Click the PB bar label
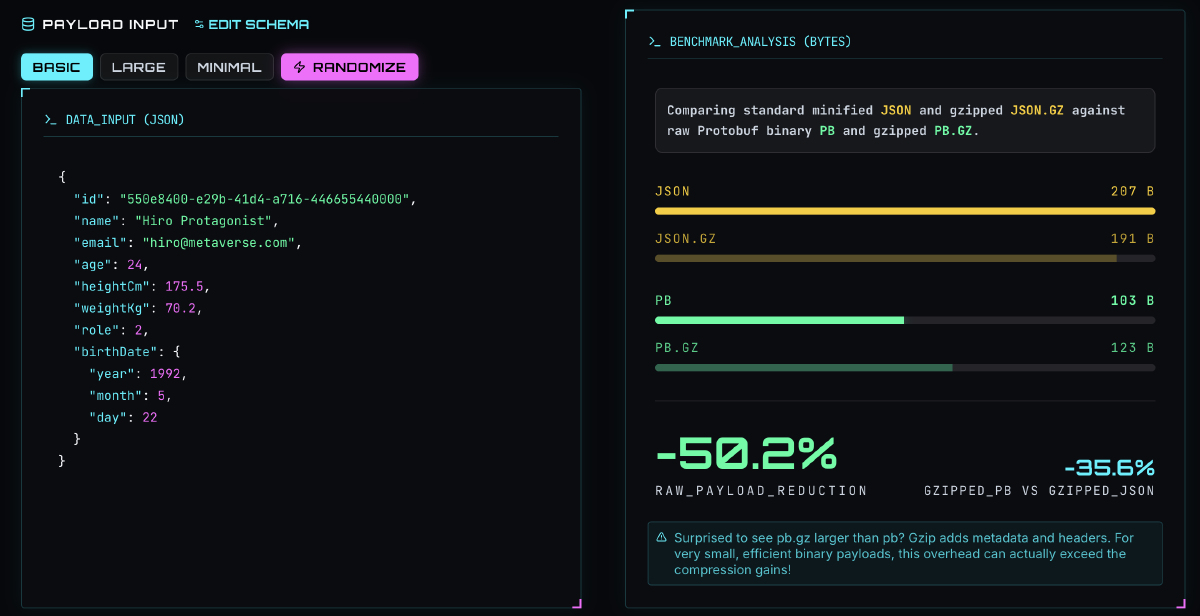 click(x=663, y=301)
